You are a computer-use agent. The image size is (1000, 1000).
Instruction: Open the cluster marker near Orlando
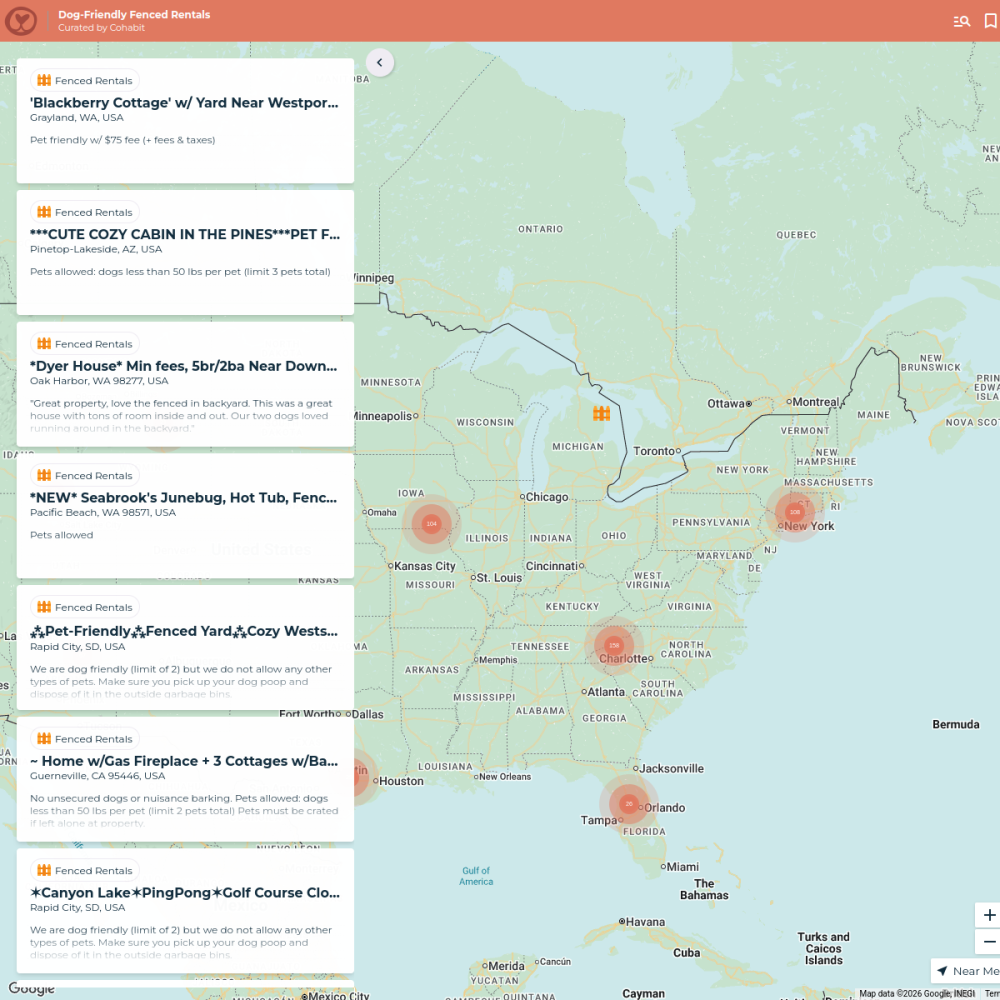628,804
